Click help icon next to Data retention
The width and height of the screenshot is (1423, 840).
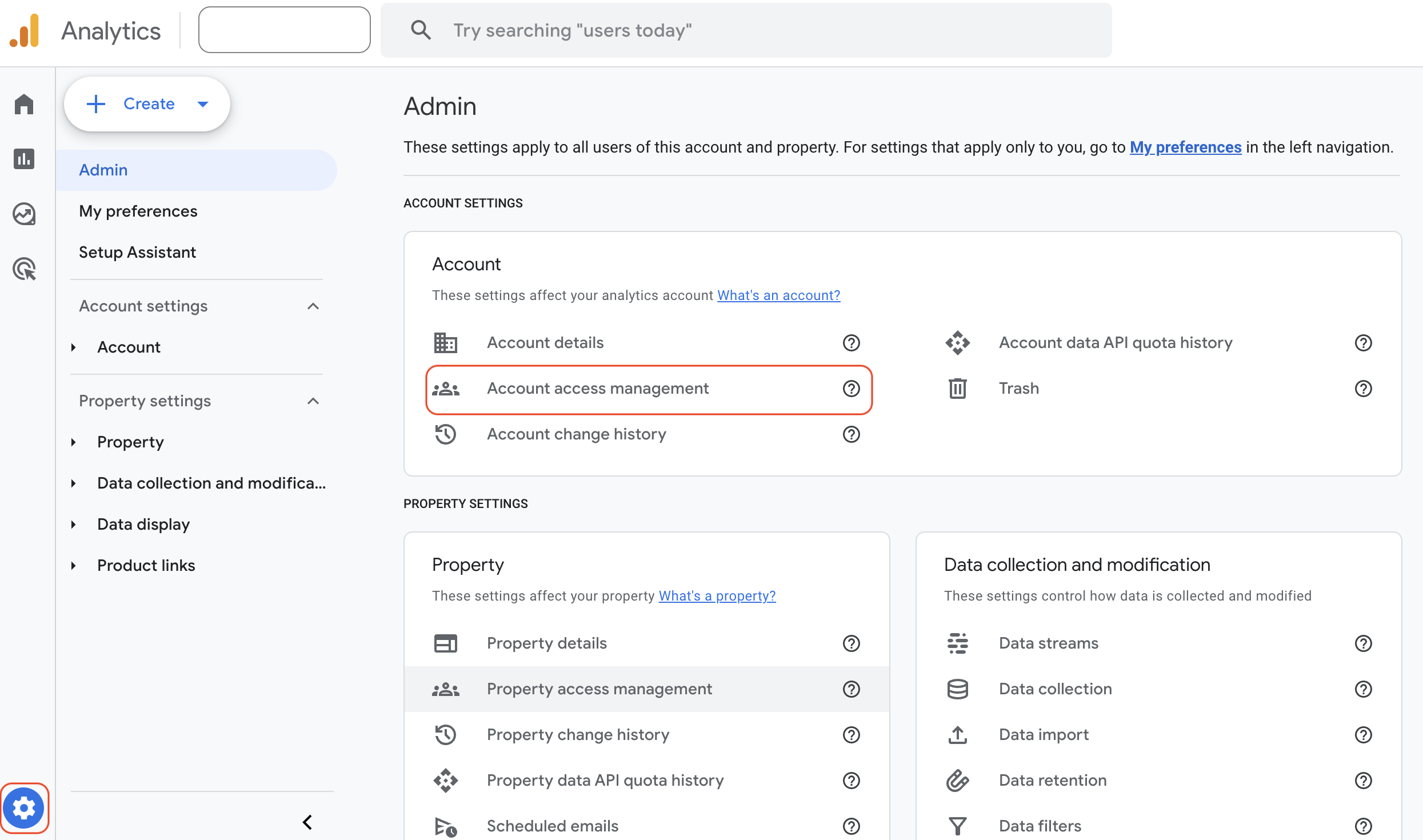[x=1363, y=781]
